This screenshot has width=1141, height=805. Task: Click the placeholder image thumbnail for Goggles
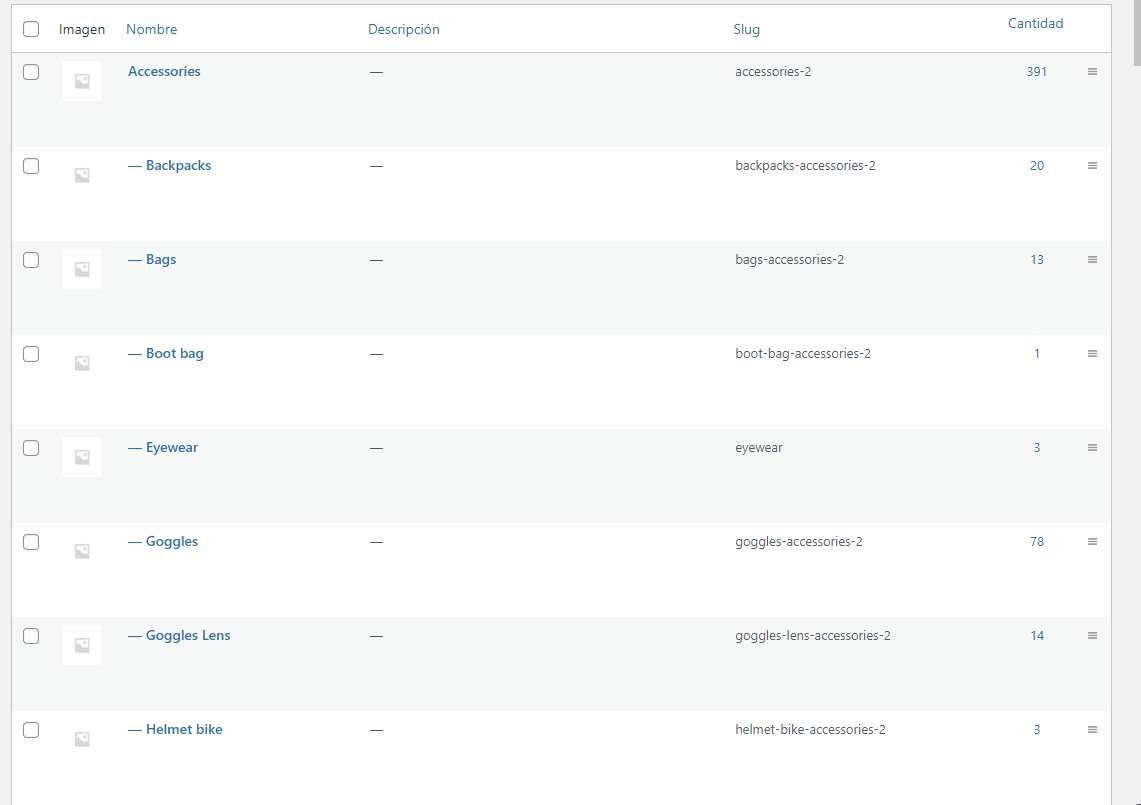82,550
